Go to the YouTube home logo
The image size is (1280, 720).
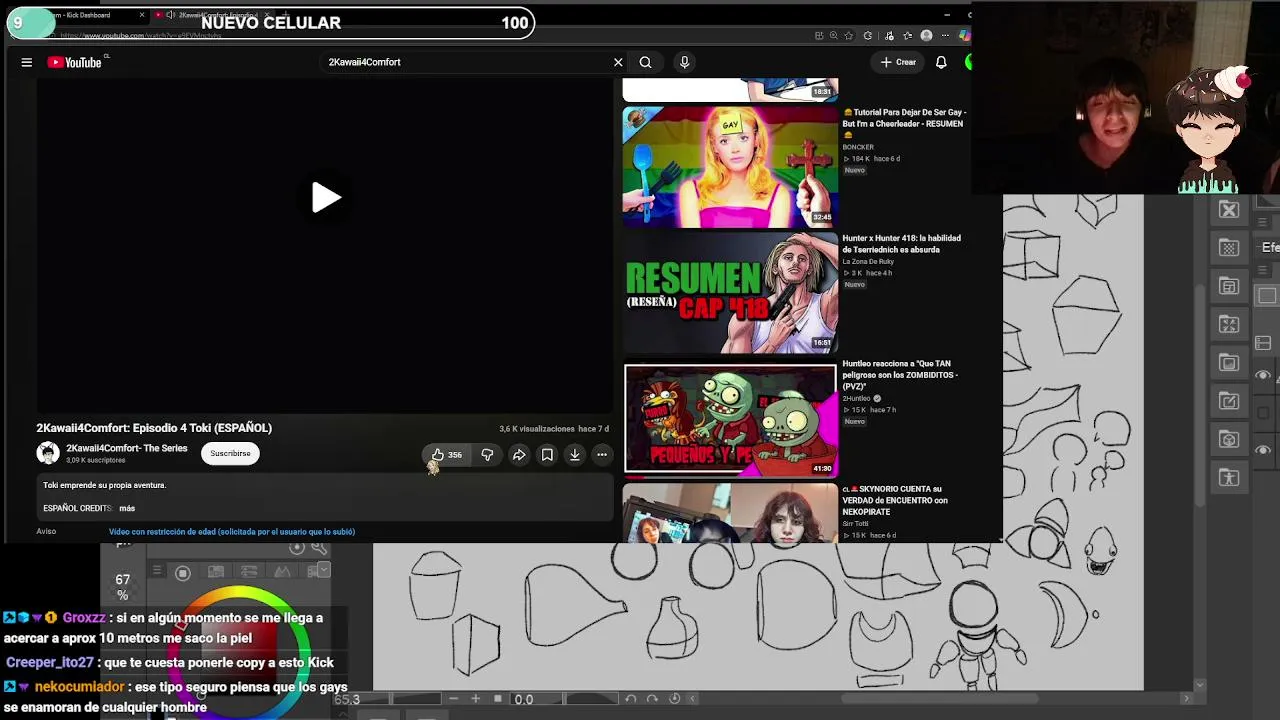[x=75, y=62]
